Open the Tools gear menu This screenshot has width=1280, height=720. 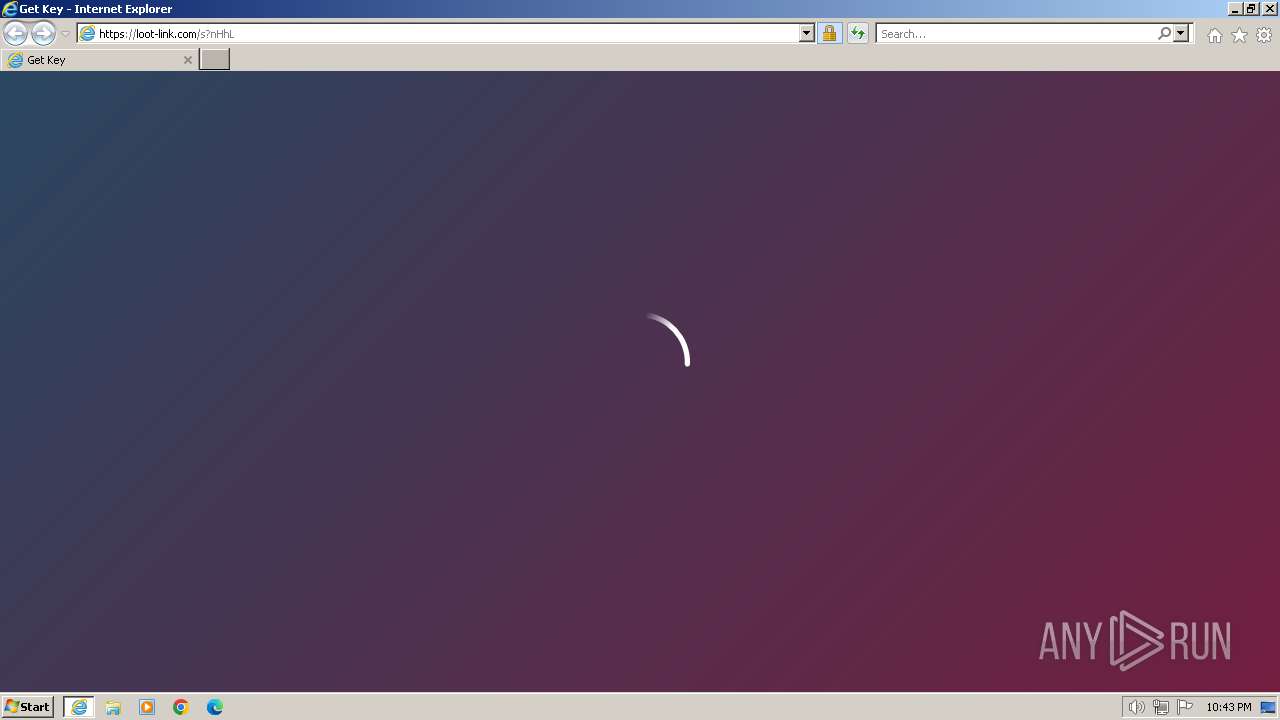click(1264, 35)
